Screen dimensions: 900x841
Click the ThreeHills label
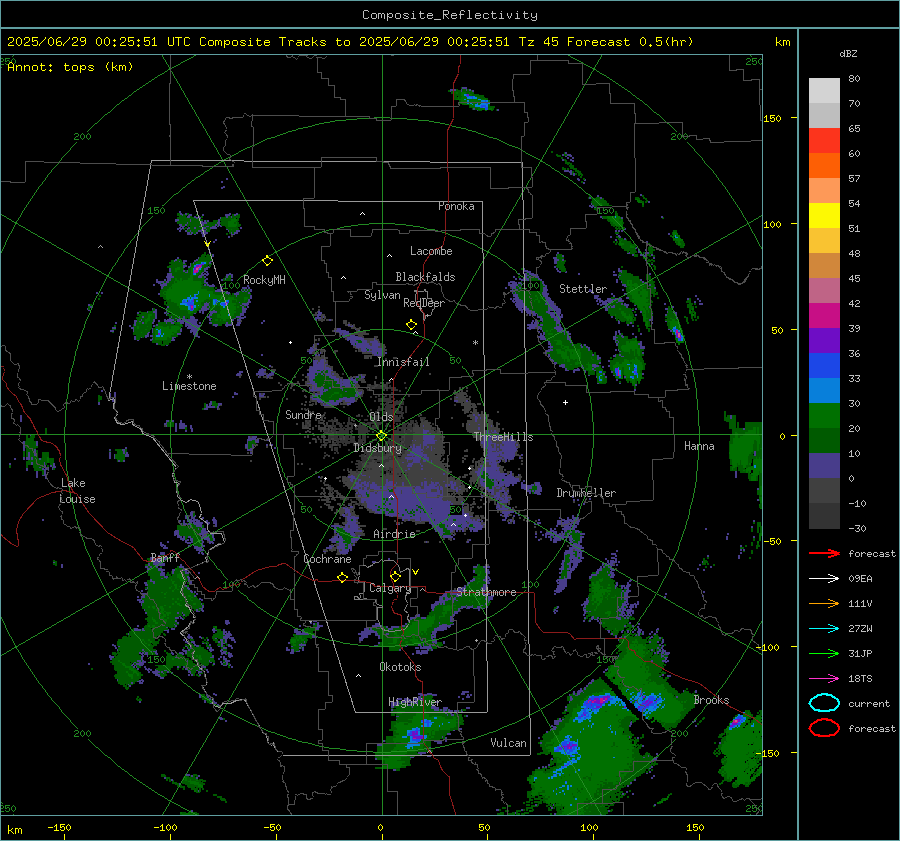503,437
